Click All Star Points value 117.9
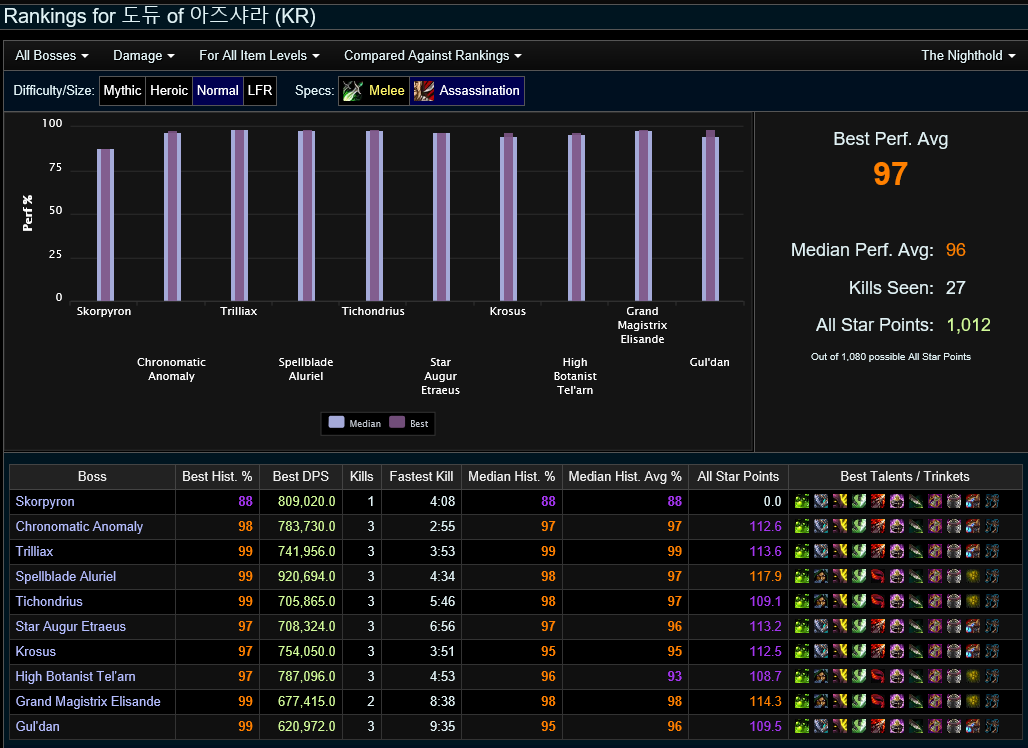Image resolution: width=1028 pixels, height=748 pixels. (x=765, y=576)
